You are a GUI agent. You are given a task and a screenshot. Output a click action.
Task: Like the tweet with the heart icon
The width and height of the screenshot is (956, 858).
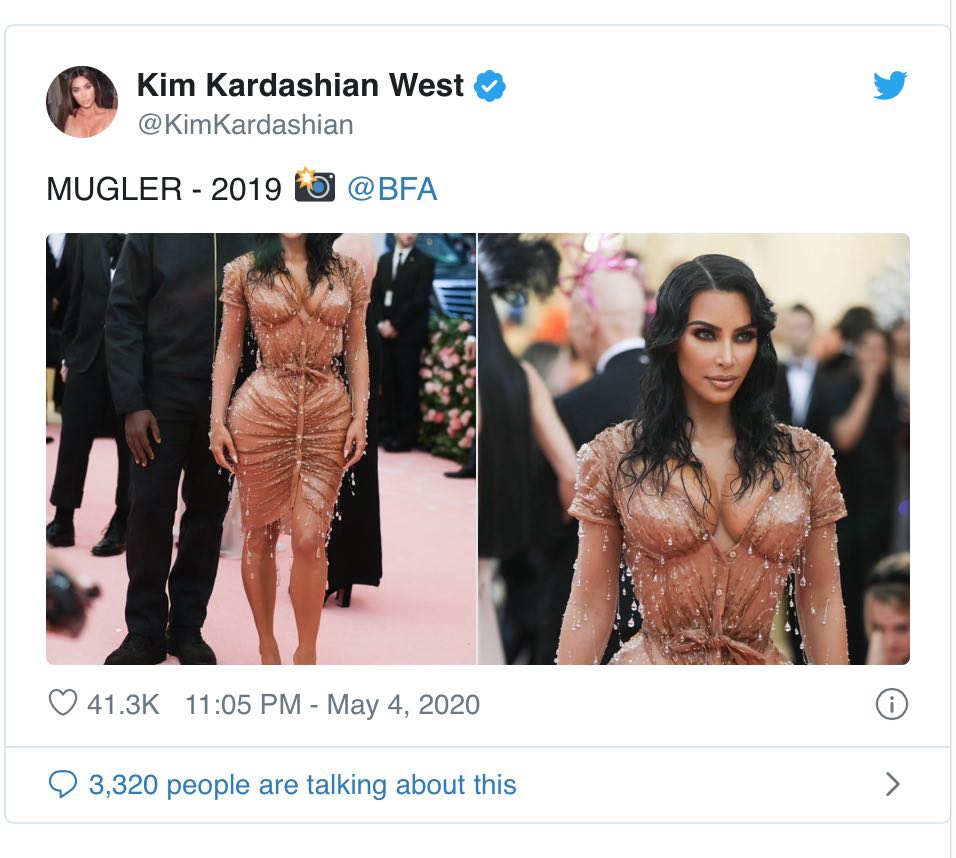click(x=63, y=702)
